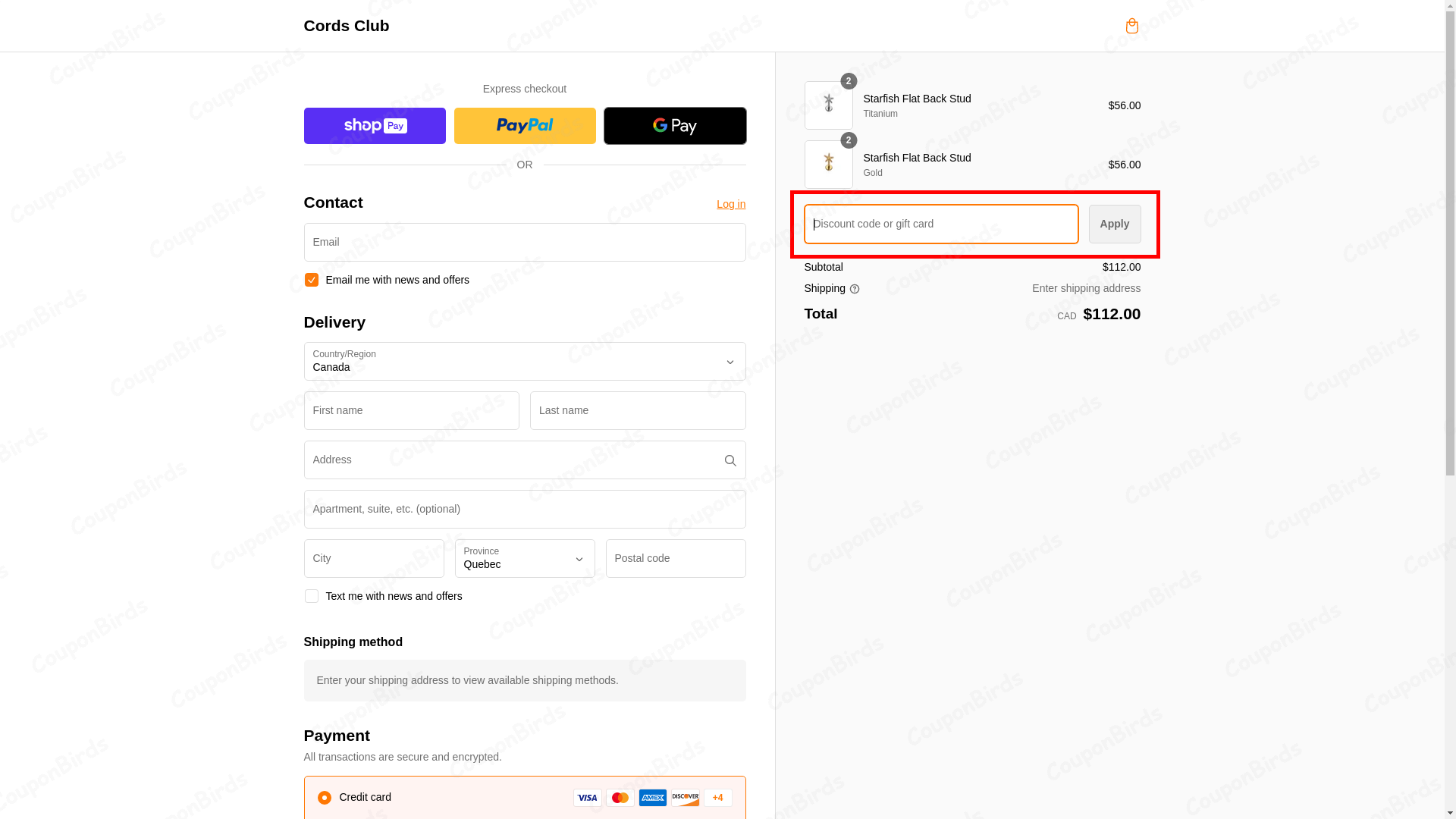Open the Country/Region dropdown
The image size is (1456, 819).
[x=524, y=362]
